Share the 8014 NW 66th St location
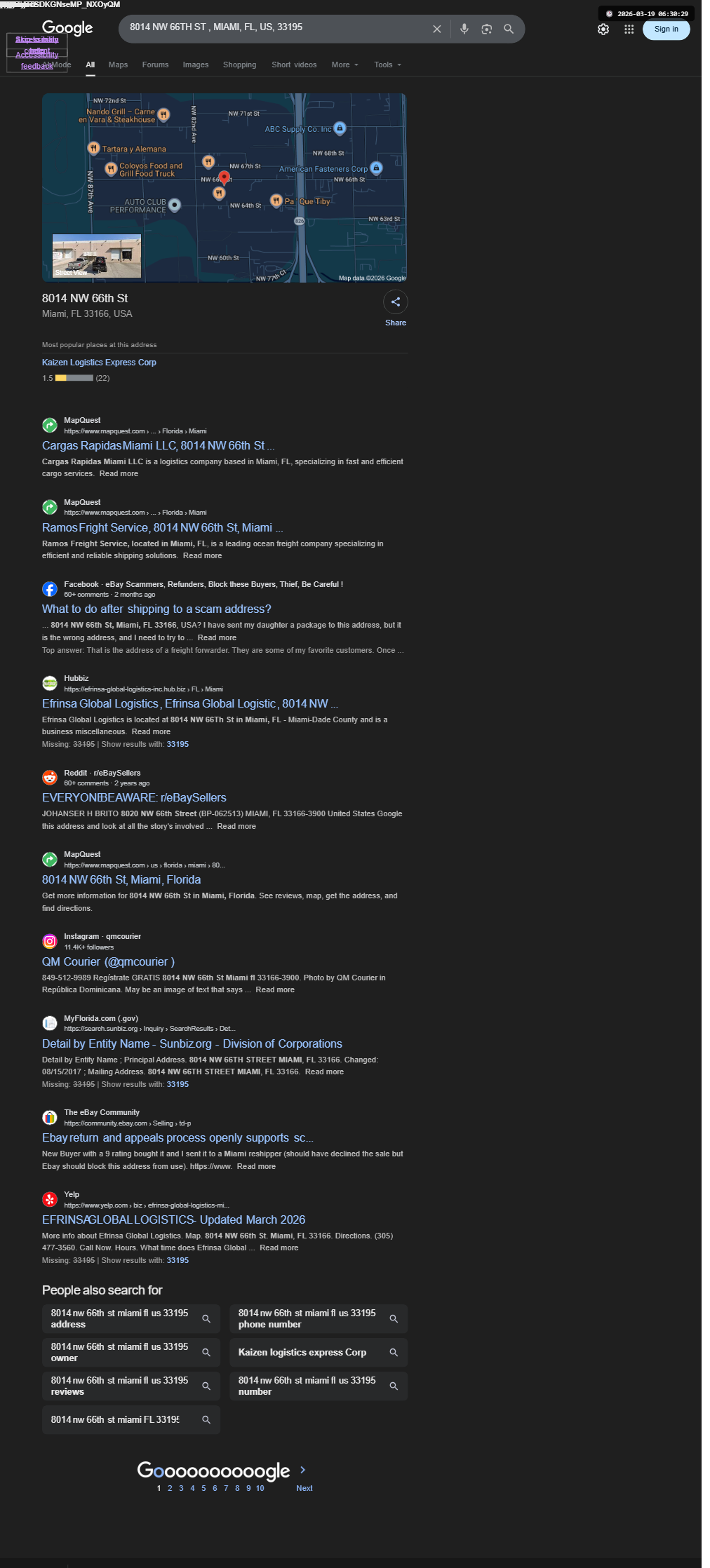This screenshot has height=1568, width=710. pos(396,302)
